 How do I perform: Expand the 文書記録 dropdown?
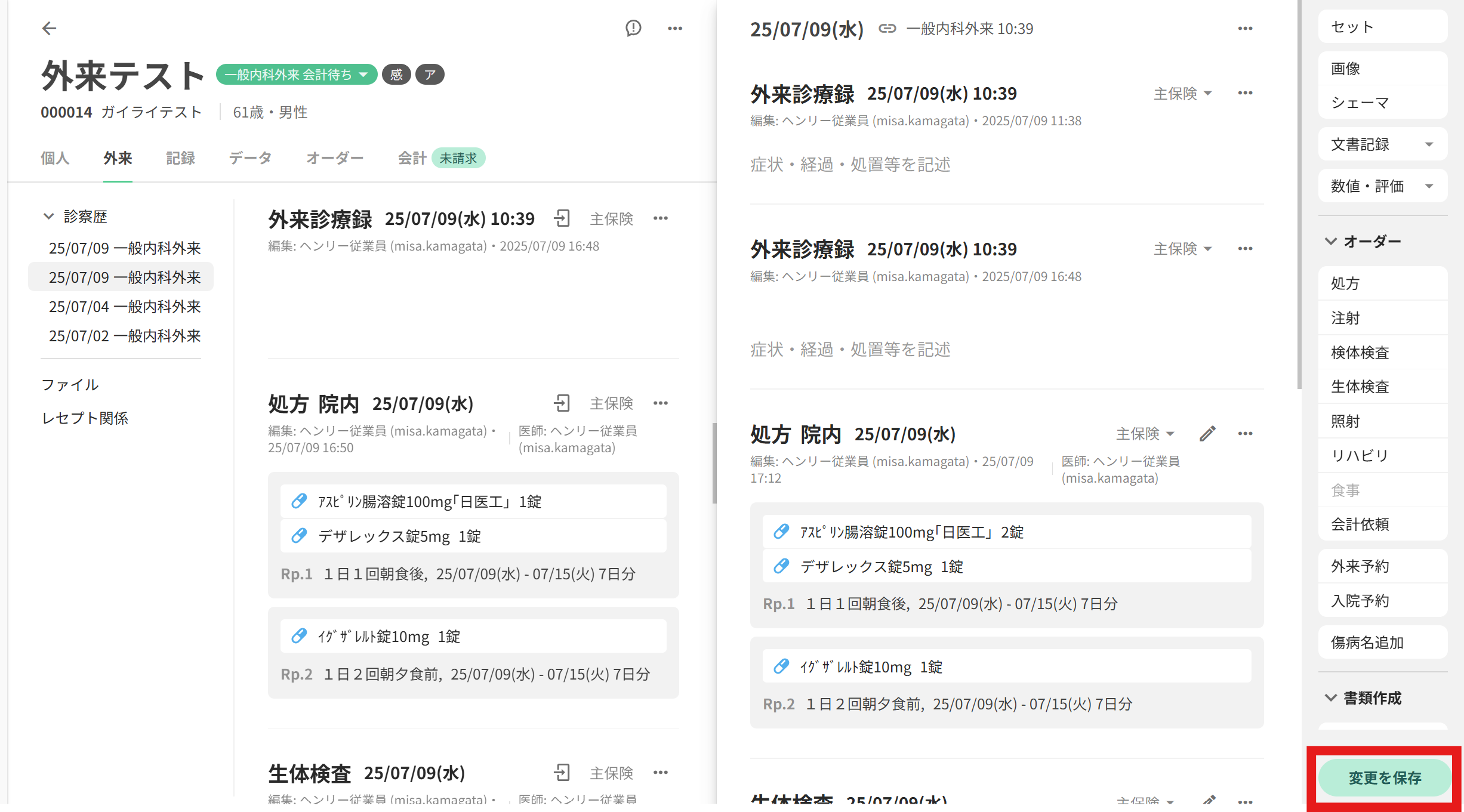click(1429, 144)
